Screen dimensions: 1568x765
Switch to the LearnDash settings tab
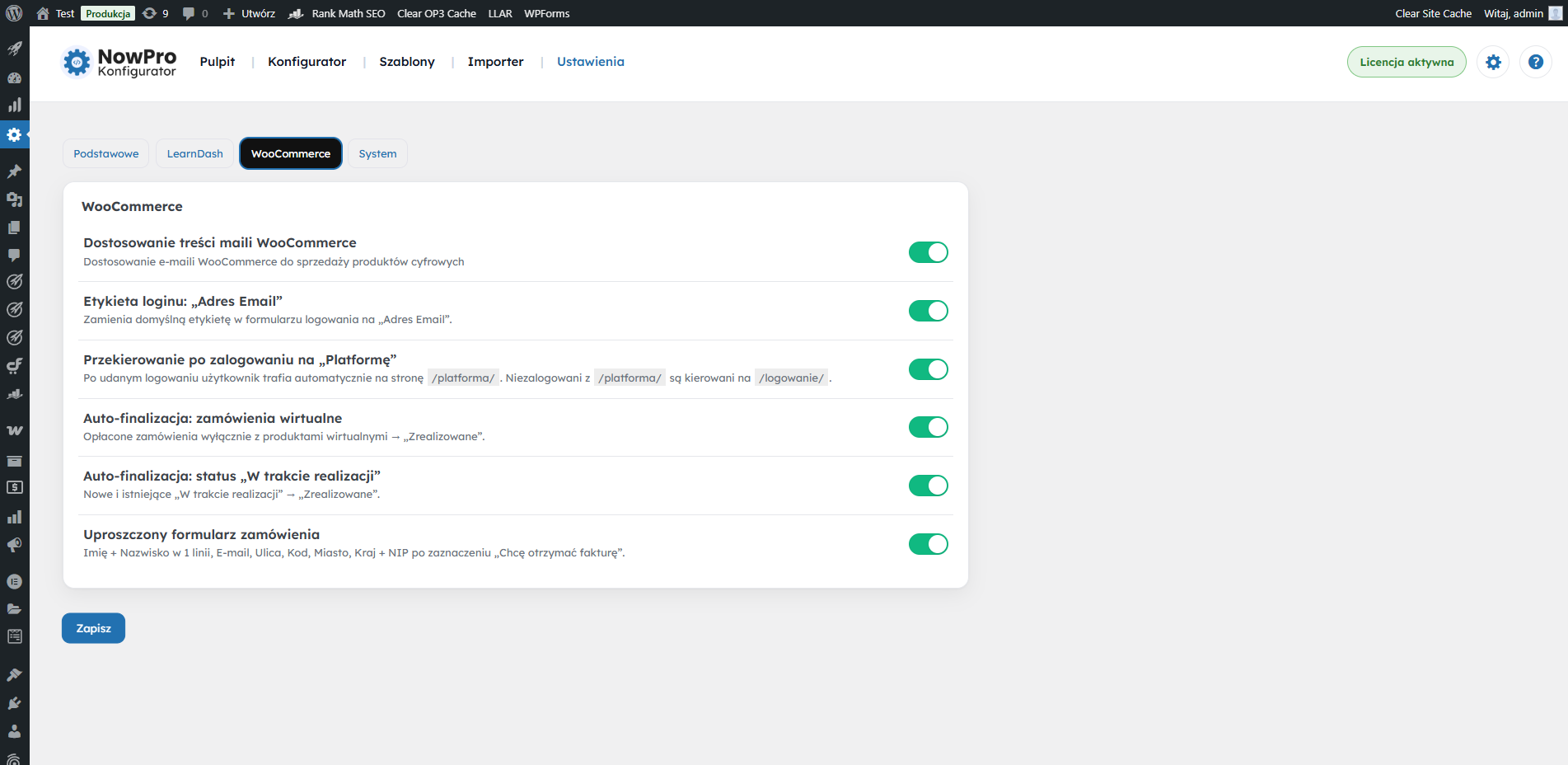tap(194, 154)
